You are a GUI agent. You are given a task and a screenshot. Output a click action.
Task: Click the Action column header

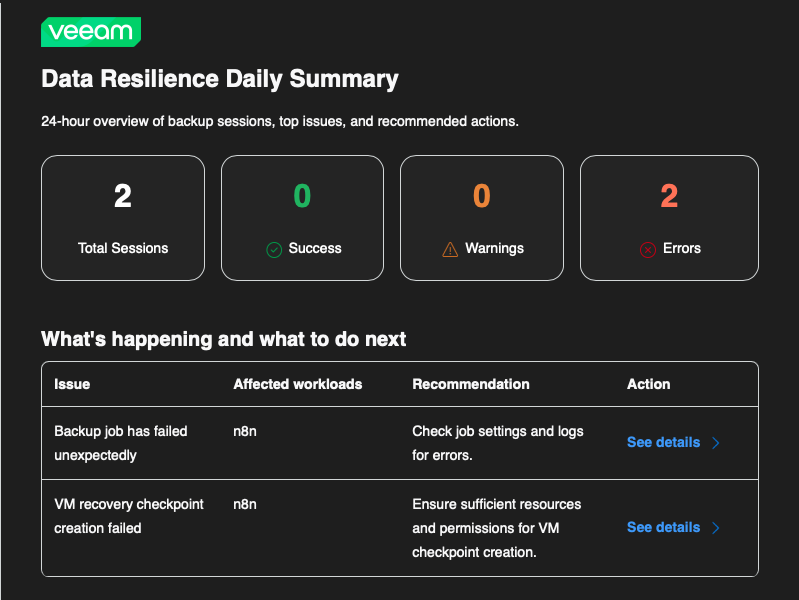(648, 384)
